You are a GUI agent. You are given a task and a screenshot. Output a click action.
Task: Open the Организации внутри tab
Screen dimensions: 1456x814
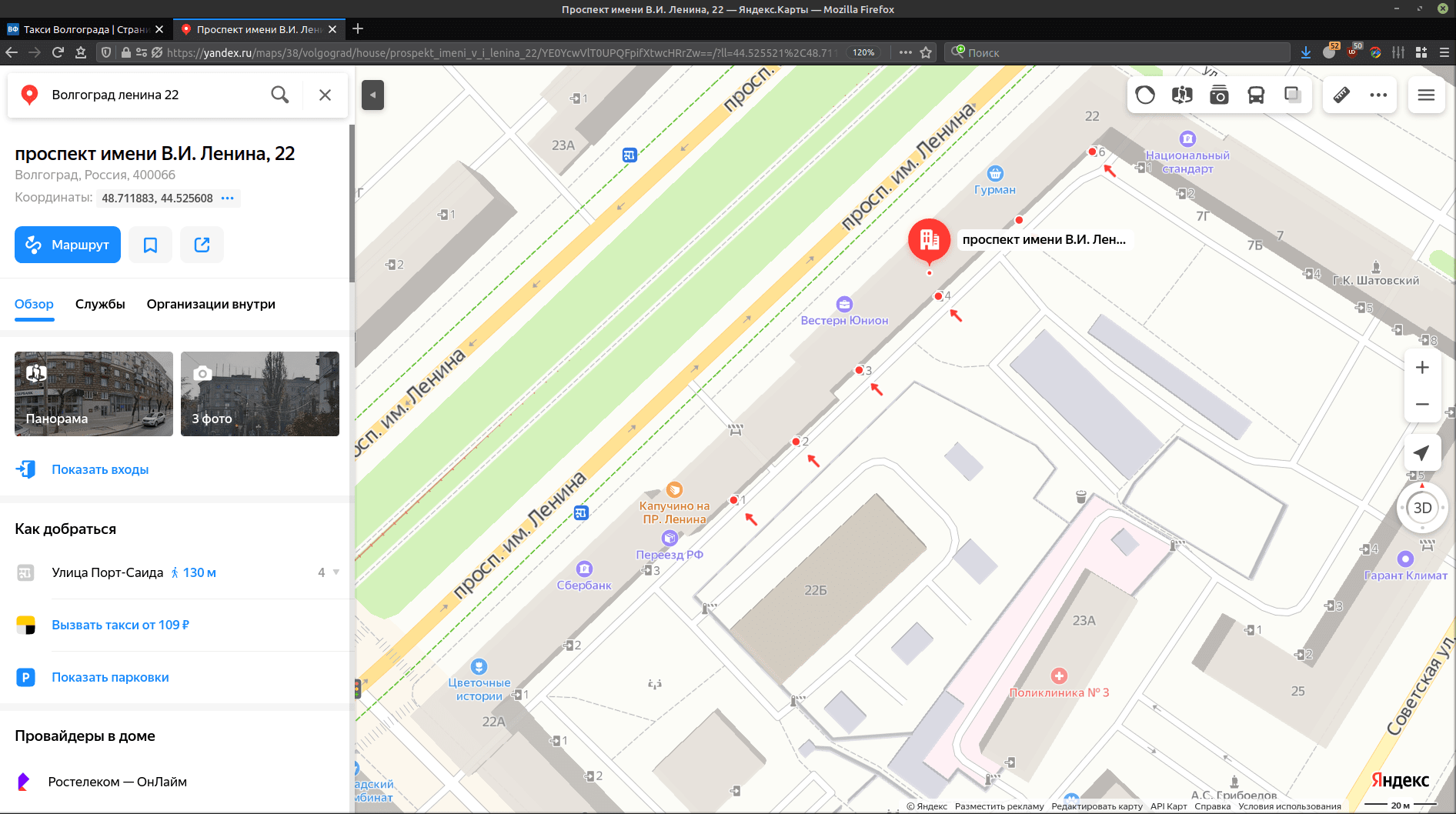pyautogui.click(x=211, y=304)
